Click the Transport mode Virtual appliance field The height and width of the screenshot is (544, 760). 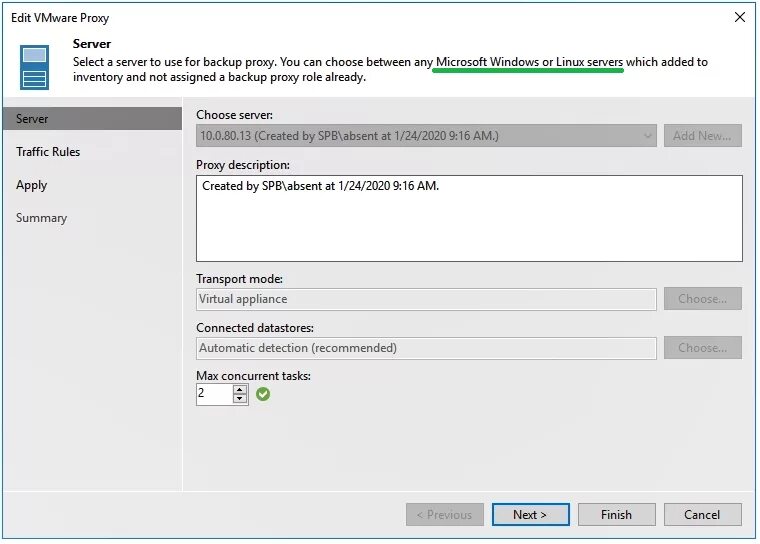click(x=426, y=299)
